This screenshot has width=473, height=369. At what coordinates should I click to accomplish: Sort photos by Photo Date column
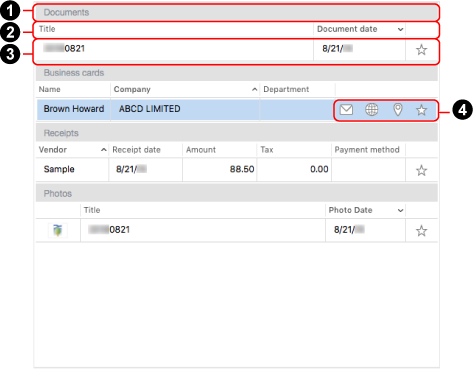(x=365, y=210)
